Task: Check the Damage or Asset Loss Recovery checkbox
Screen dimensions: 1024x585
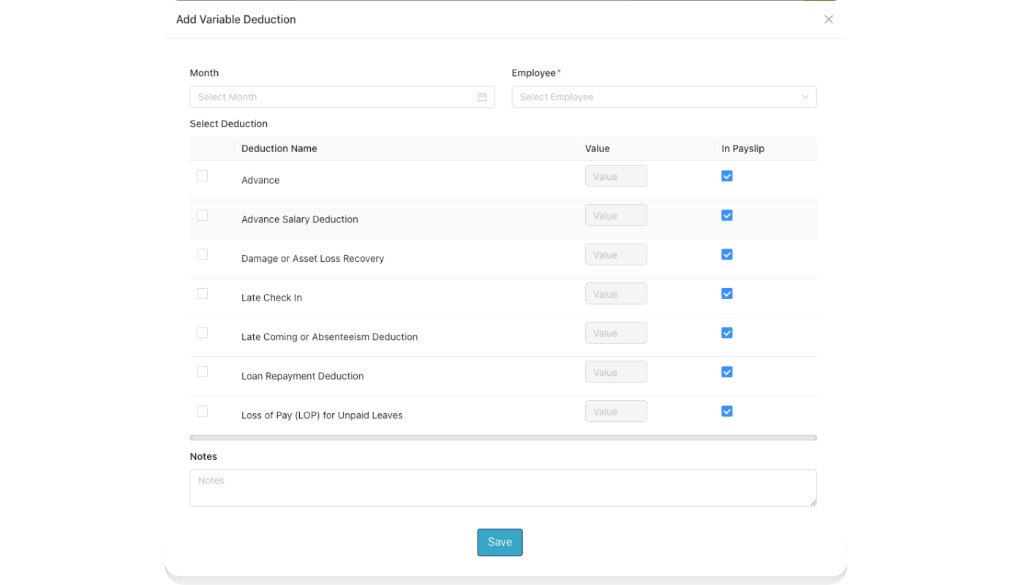Action: click(202, 254)
